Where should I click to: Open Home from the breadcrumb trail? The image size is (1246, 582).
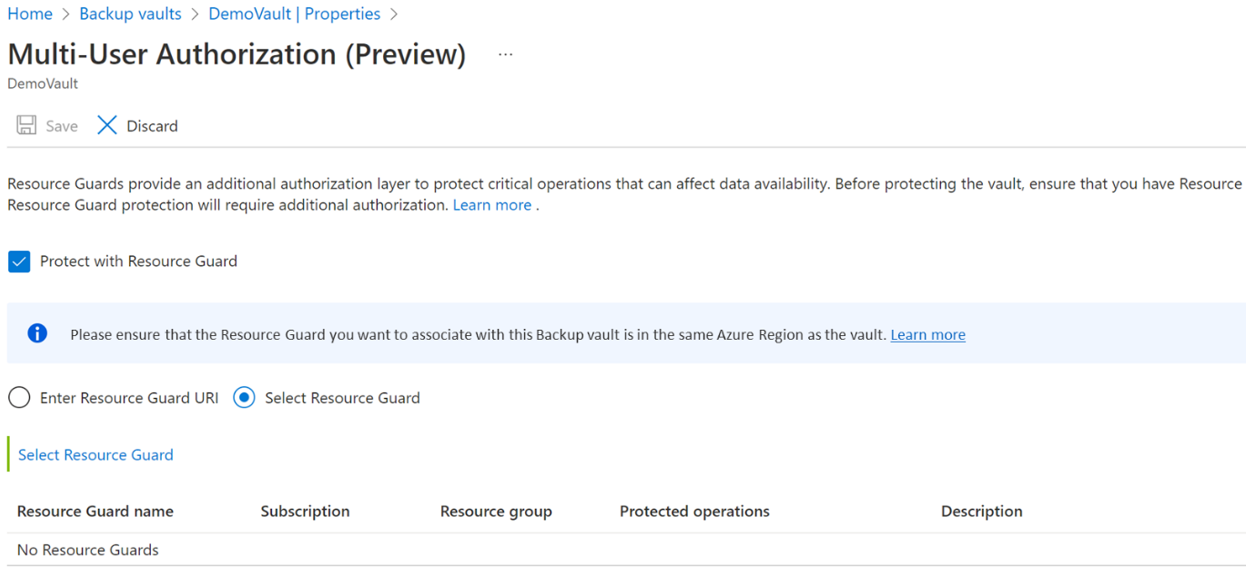pos(29,13)
